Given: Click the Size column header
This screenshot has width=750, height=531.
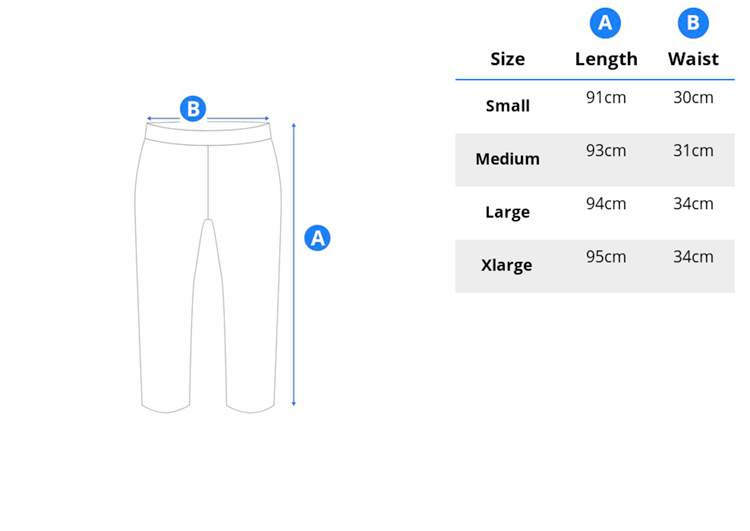Looking at the screenshot, I should 507,59.
